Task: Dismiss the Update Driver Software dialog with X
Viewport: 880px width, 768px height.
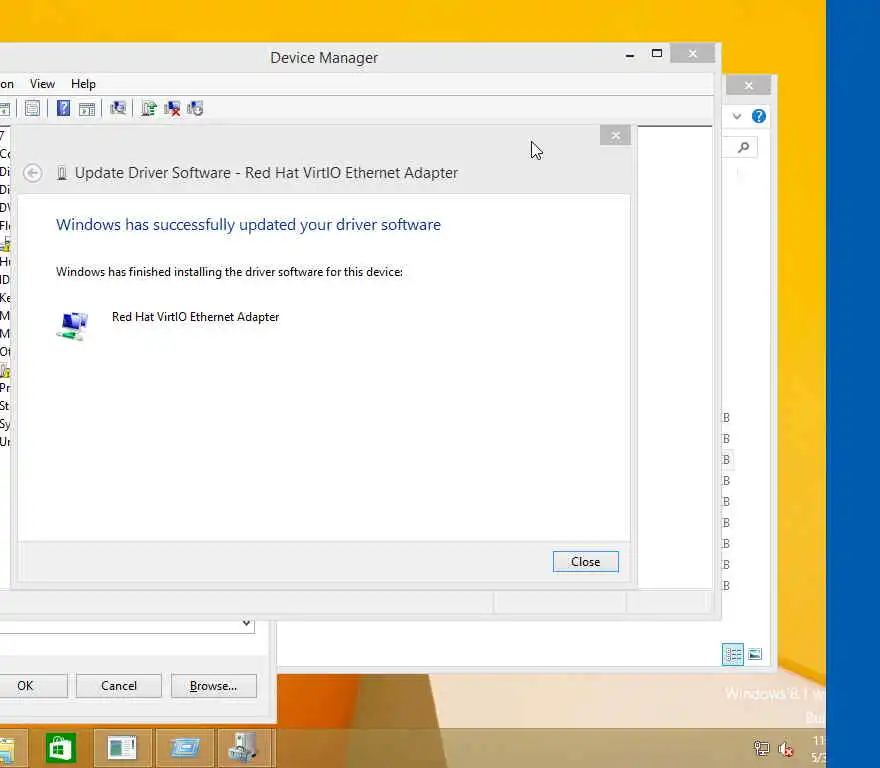Action: [615, 135]
